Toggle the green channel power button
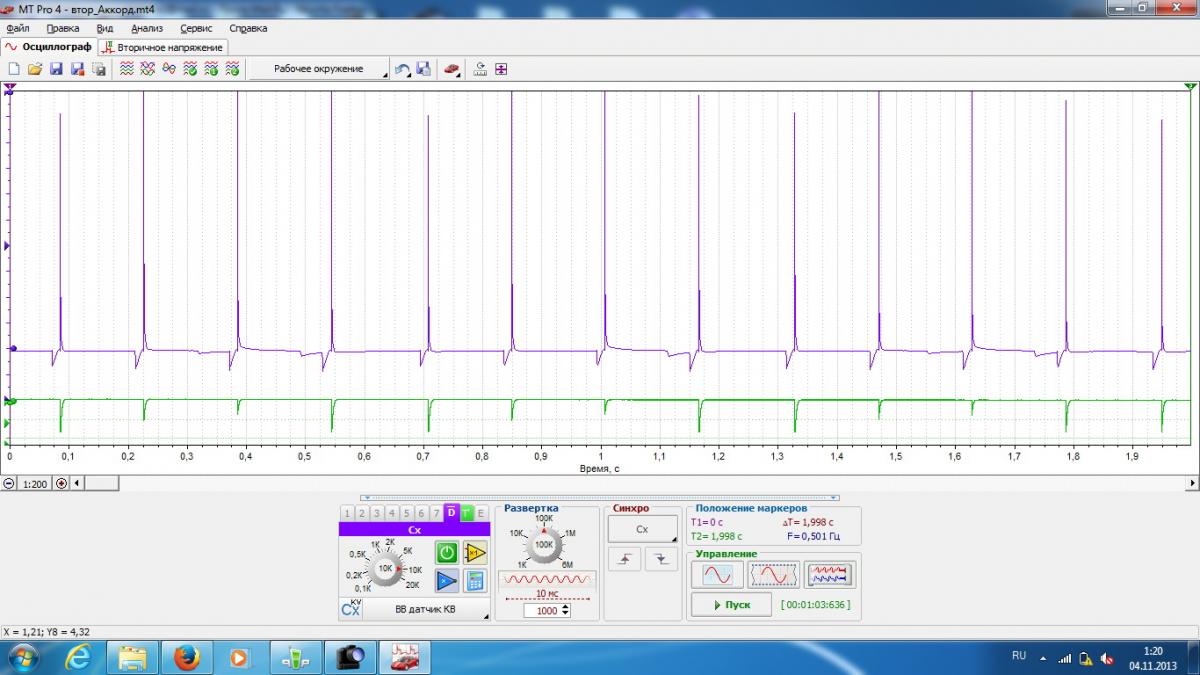The height and width of the screenshot is (675, 1200). coord(446,552)
